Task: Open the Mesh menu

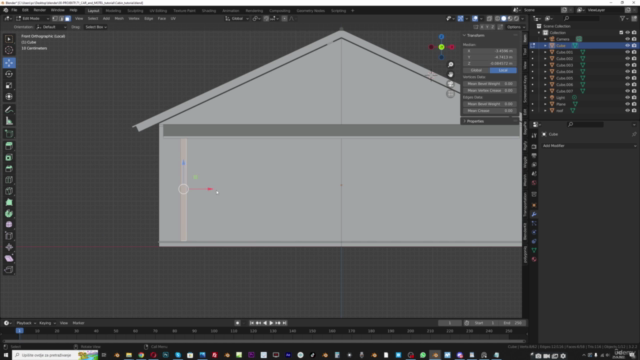Action: coord(119,18)
